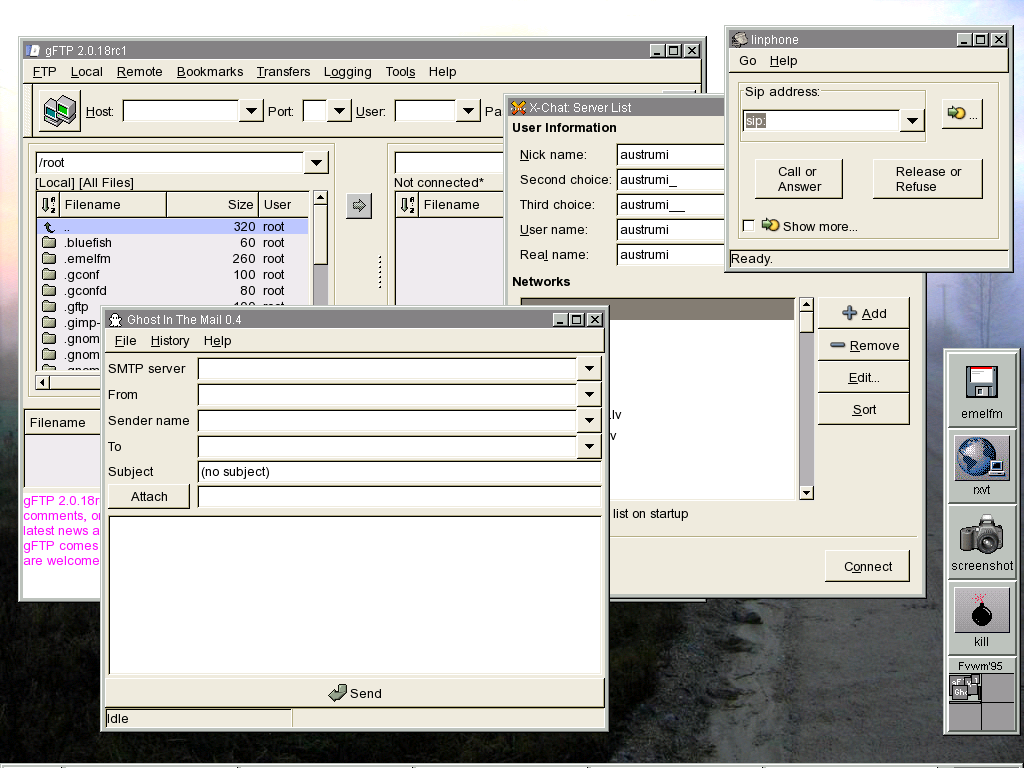Open the SMTP server dropdown
Viewport: 1024px width, 768px height.
[x=589, y=368]
